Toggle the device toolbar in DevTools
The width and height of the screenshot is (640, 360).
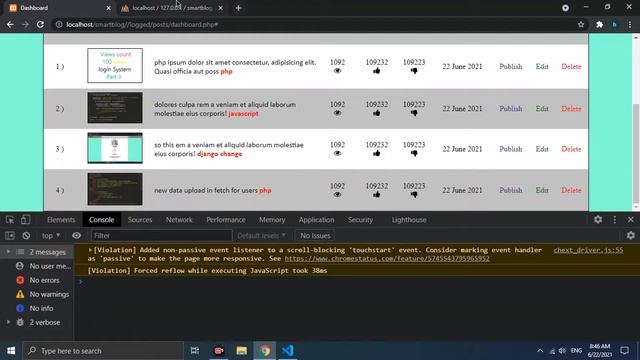tap(25, 220)
